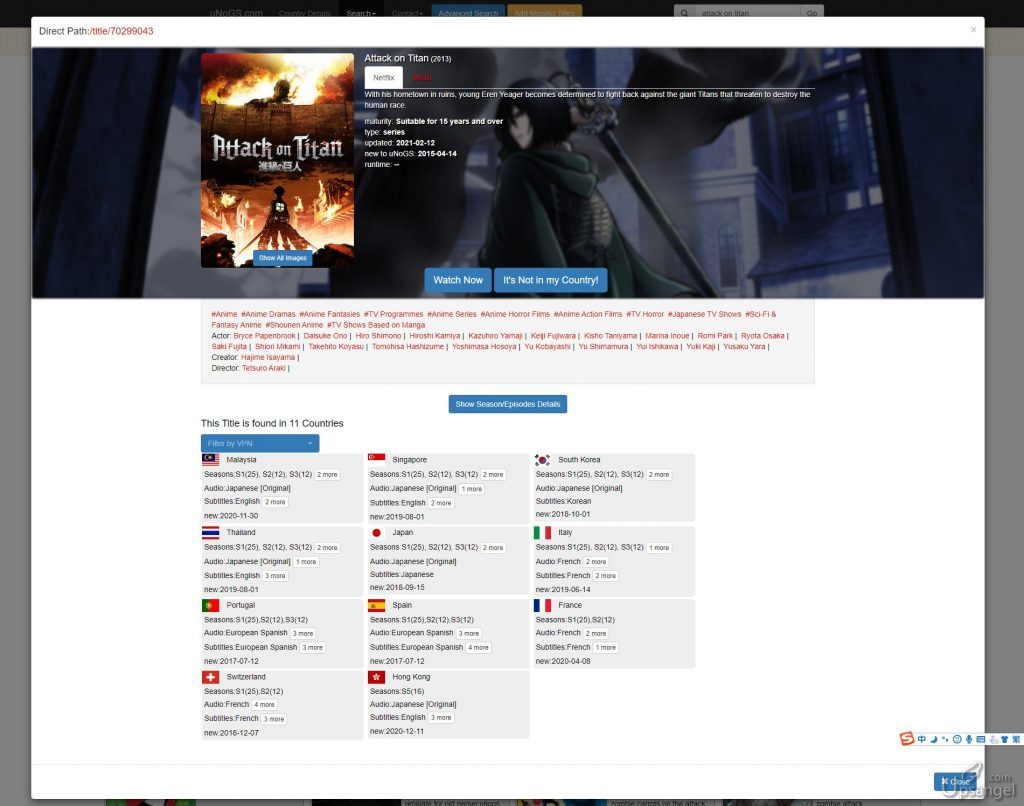The image size is (1024, 806).
Task: Expand Switzerland audio with the 4 more badge
Action: pos(264,705)
